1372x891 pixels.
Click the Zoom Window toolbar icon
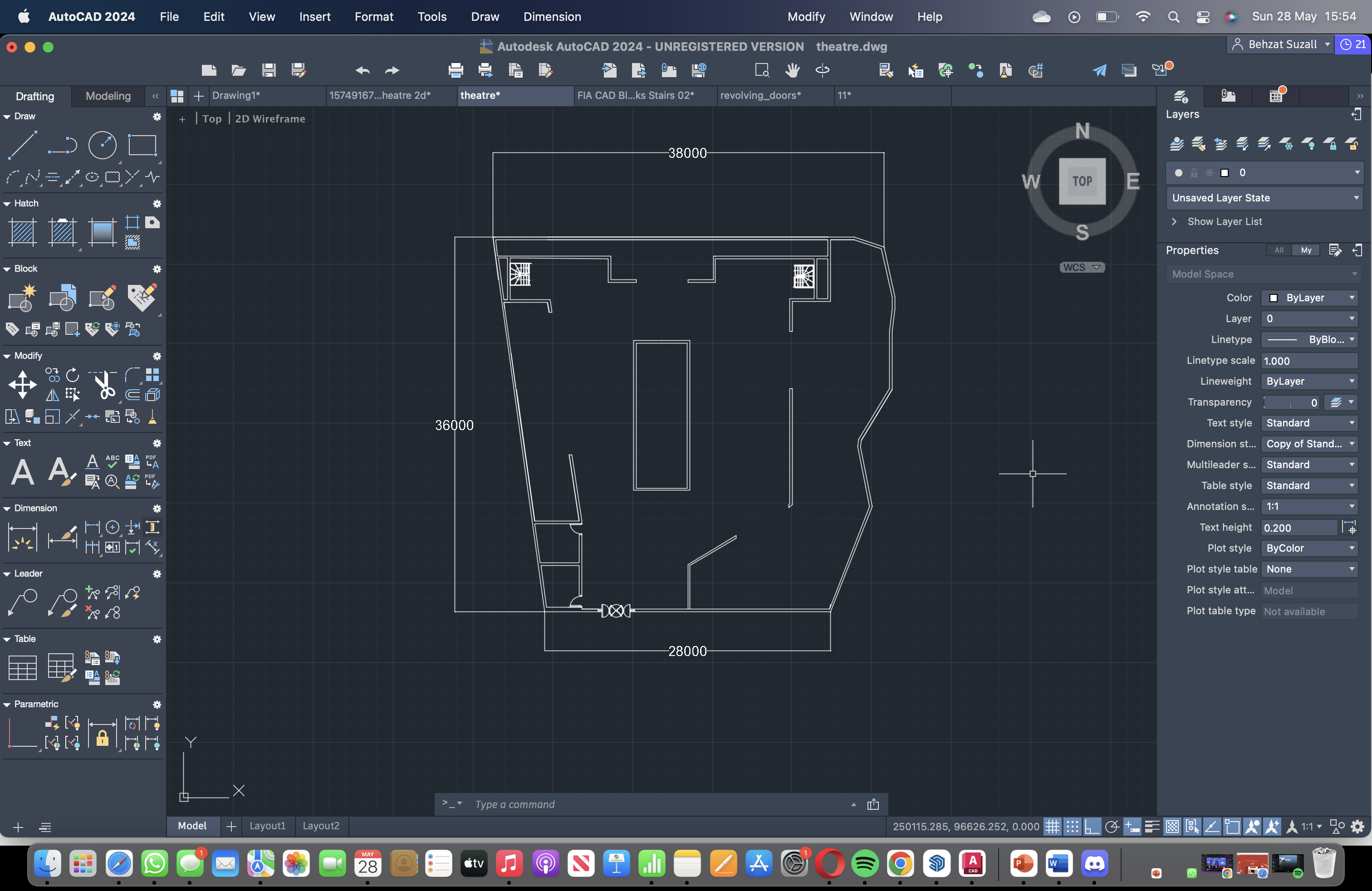tap(762, 70)
